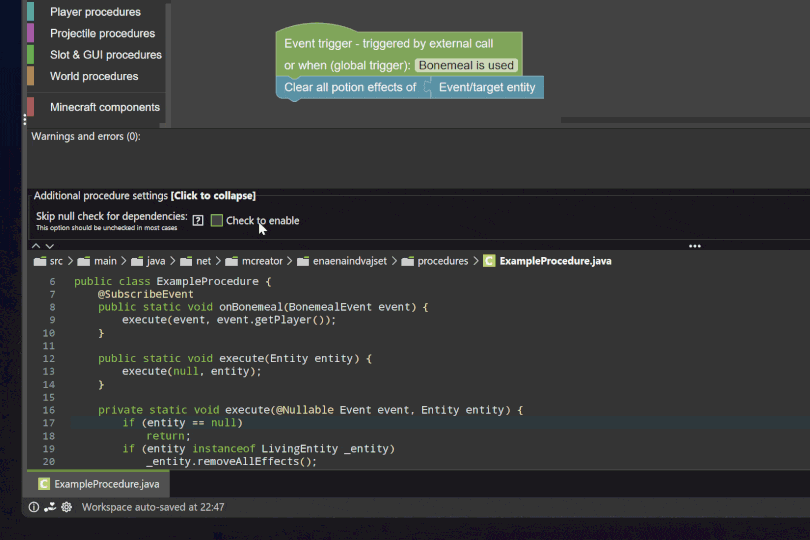The width and height of the screenshot is (810, 540).
Task: Select the Clear all potion effects block
Action: tap(350, 87)
